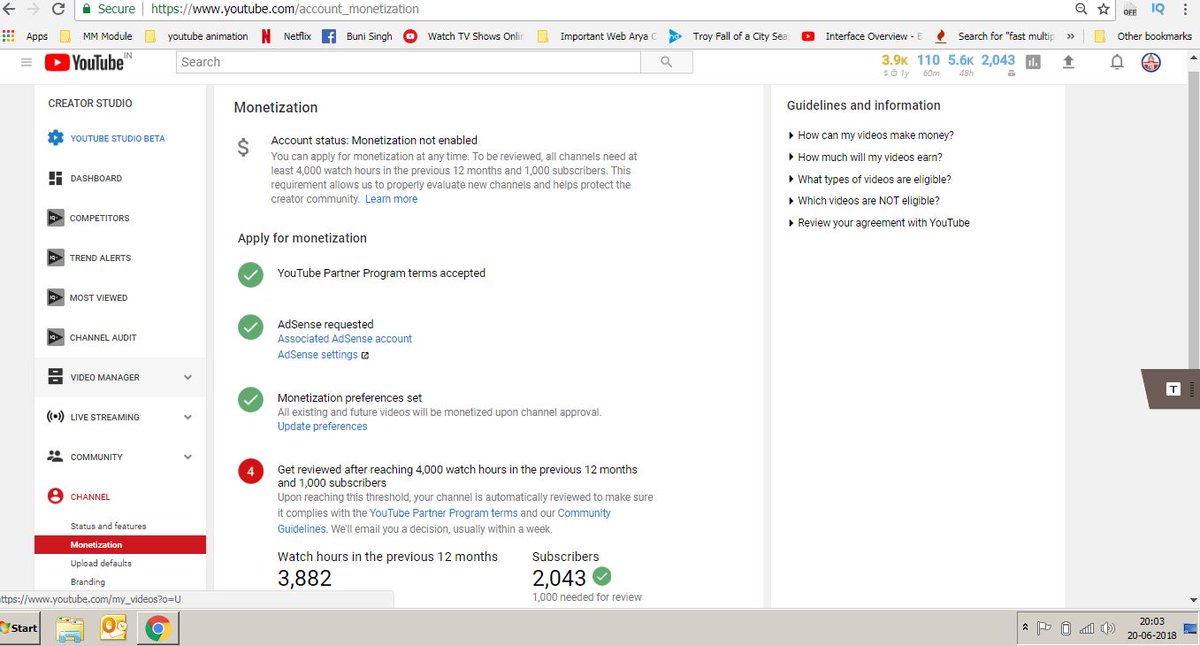Click the Windows Start button
The height and width of the screenshot is (646, 1200).
[x=20, y=629]
